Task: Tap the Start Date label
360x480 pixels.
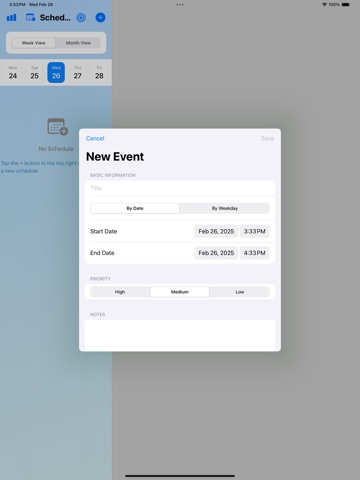Action: coord(103,231)
